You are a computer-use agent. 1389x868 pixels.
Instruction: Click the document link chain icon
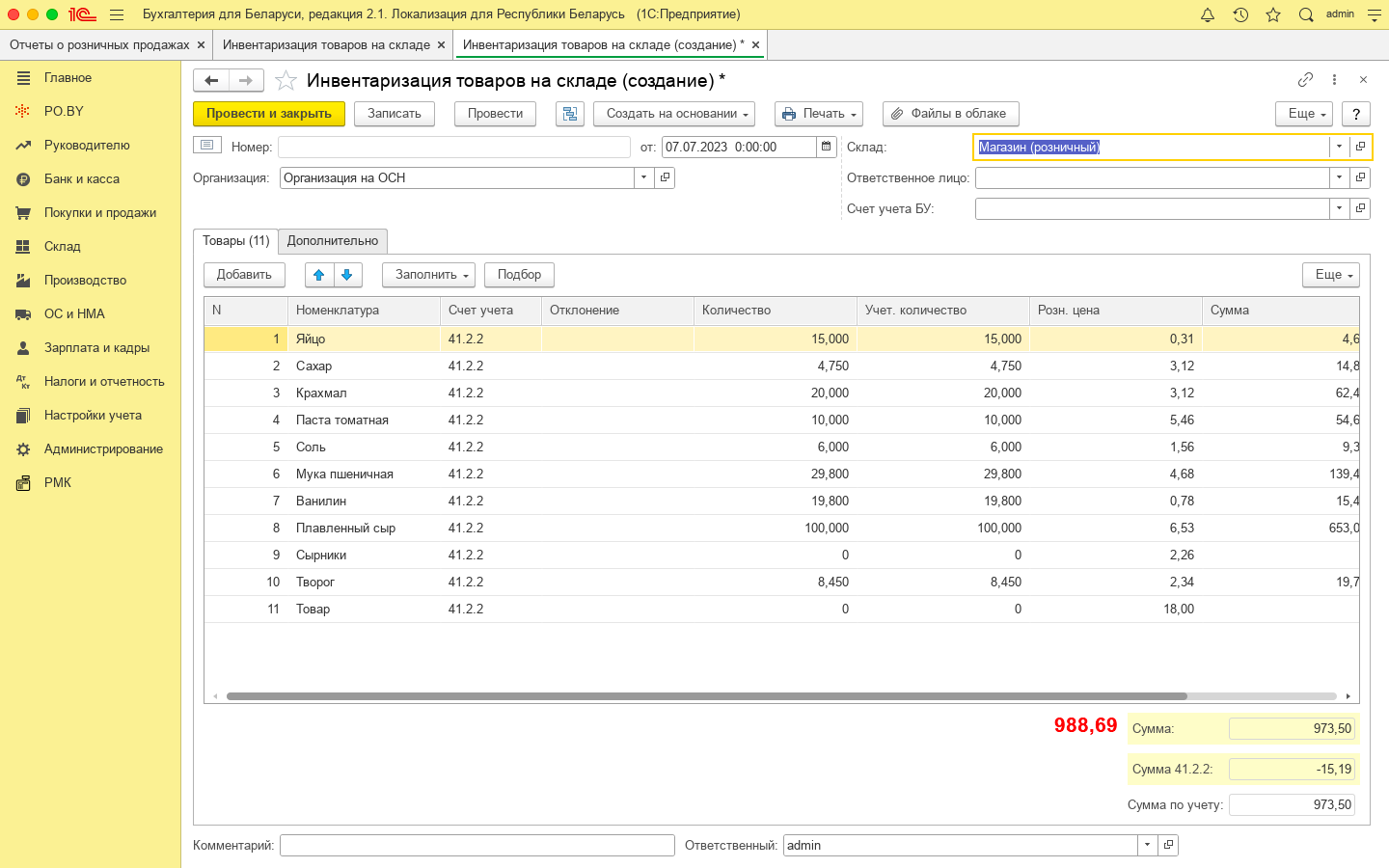click(x=1305, y=80)
